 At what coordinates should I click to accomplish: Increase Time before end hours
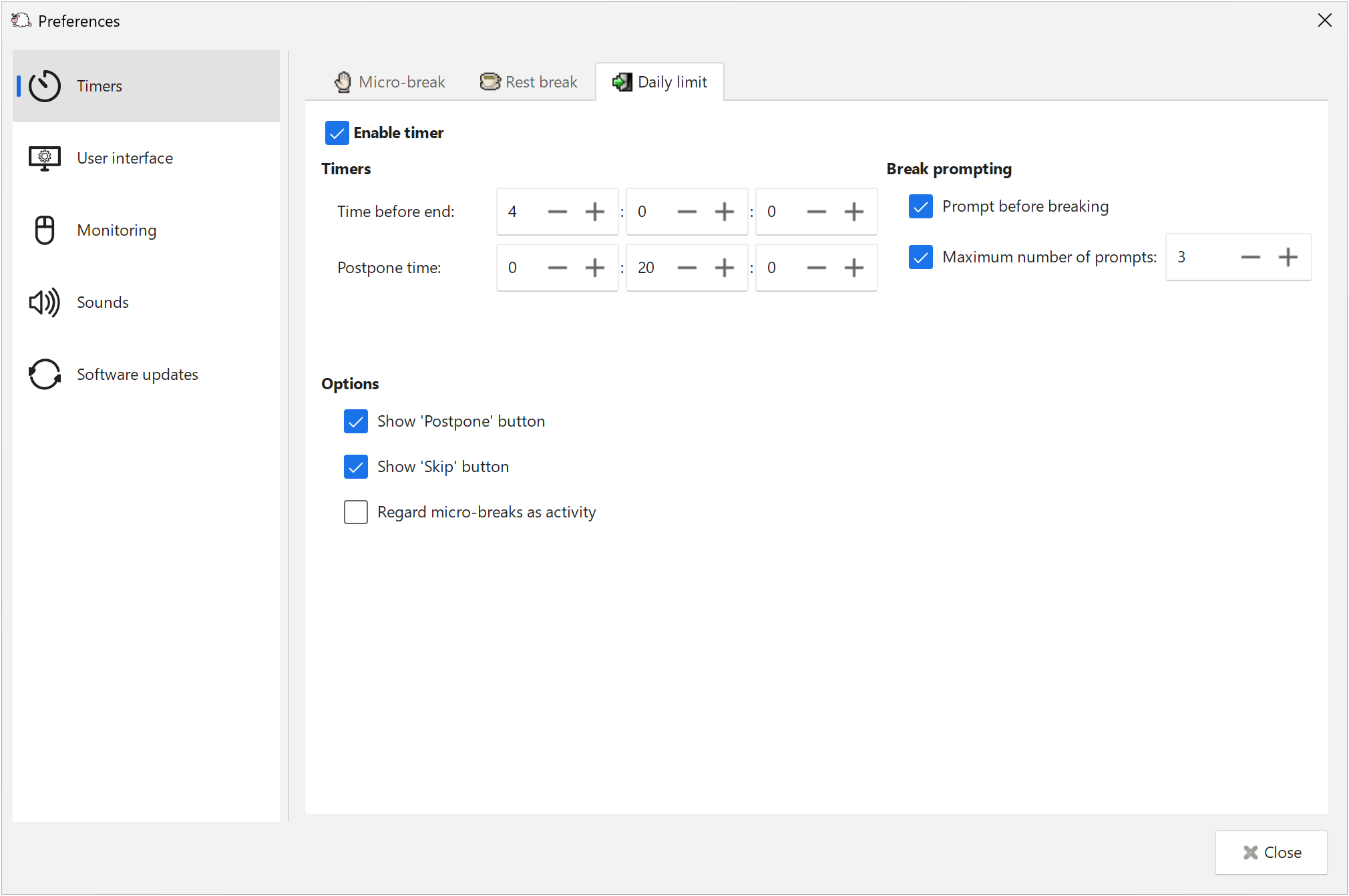pos(594,212)
